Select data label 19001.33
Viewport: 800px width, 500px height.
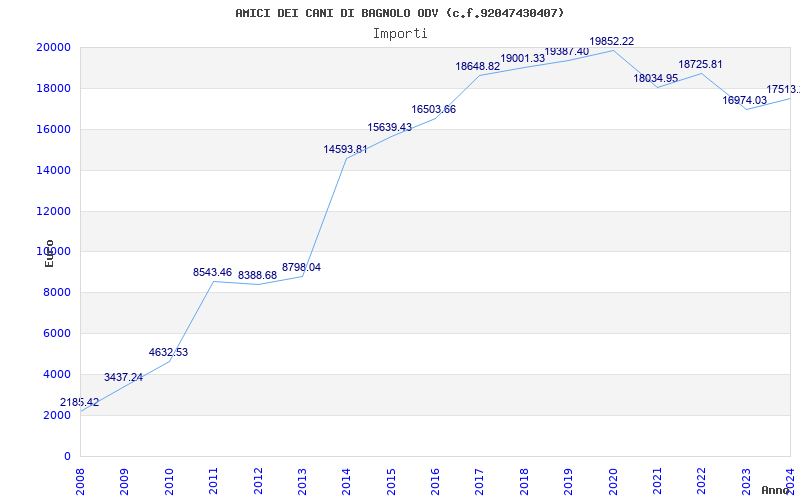522,59
